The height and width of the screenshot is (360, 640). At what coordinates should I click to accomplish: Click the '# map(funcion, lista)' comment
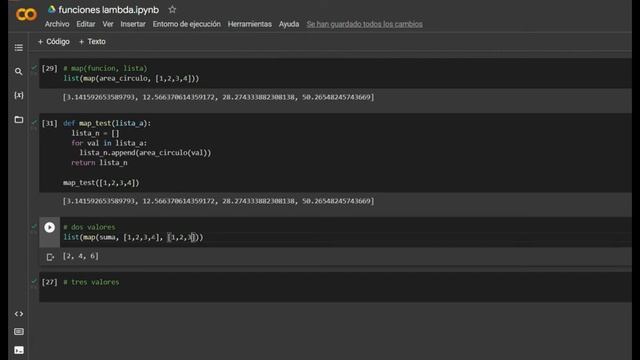click(x=105, y=68)
